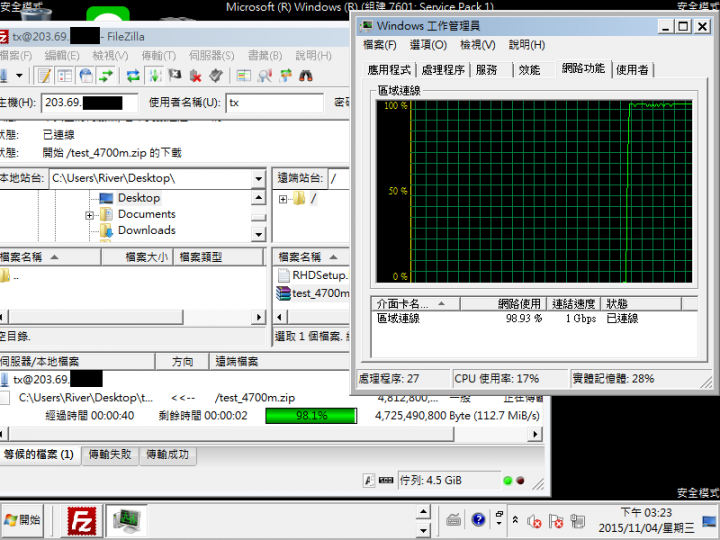Screen dimensions: 720x540
Task: Search remote files binoculars icon
Action: 306,75
